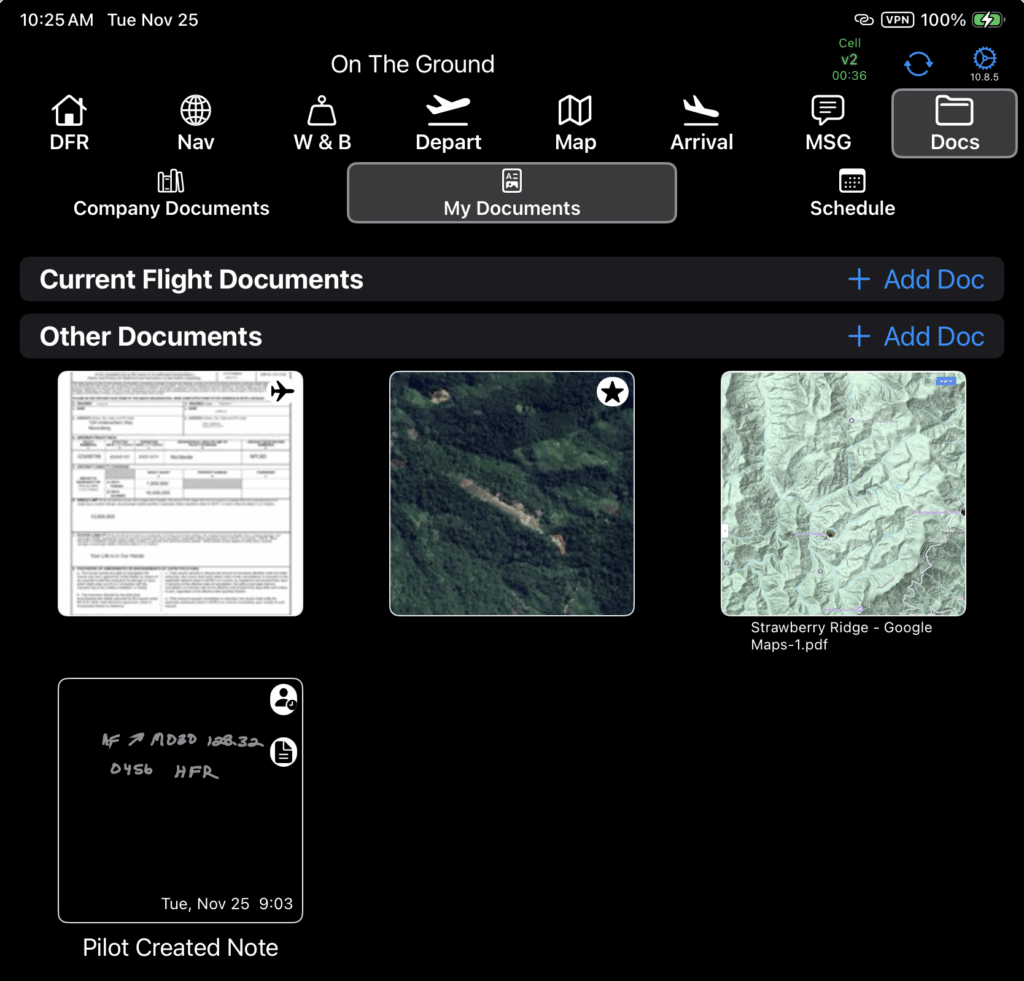Open the Pilot Created Note thumbnail

coord(180,800)
